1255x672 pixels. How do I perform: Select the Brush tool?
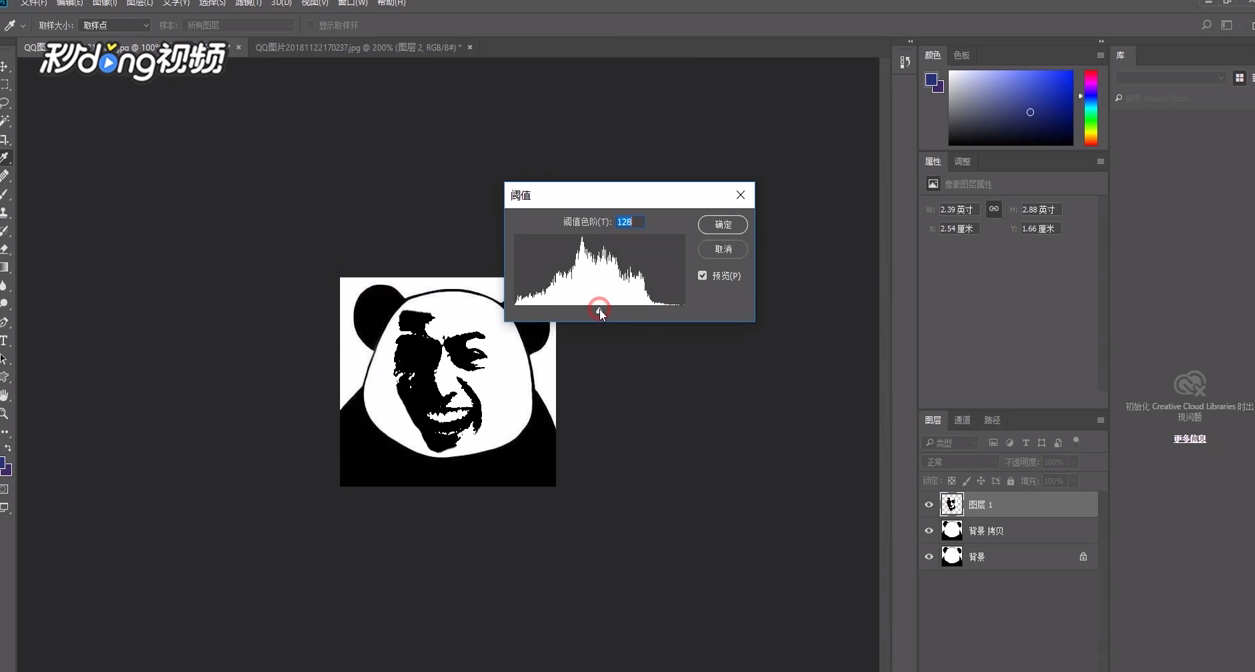tap(4, 194)
